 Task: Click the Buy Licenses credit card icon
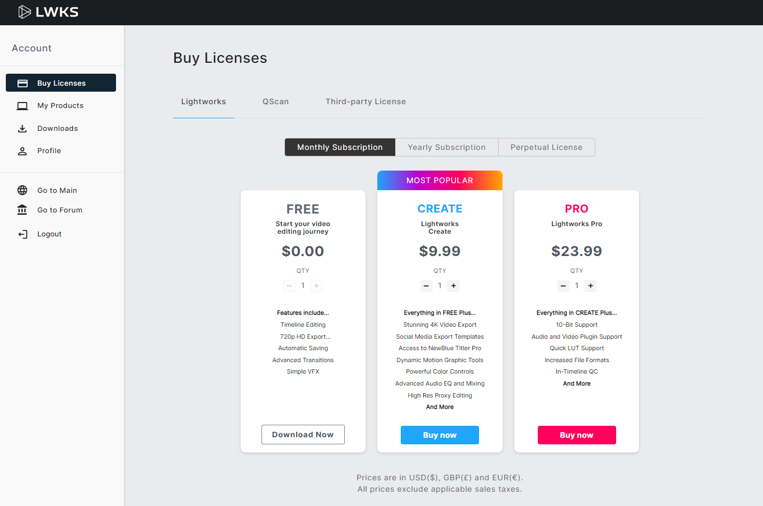click(22, 83)
